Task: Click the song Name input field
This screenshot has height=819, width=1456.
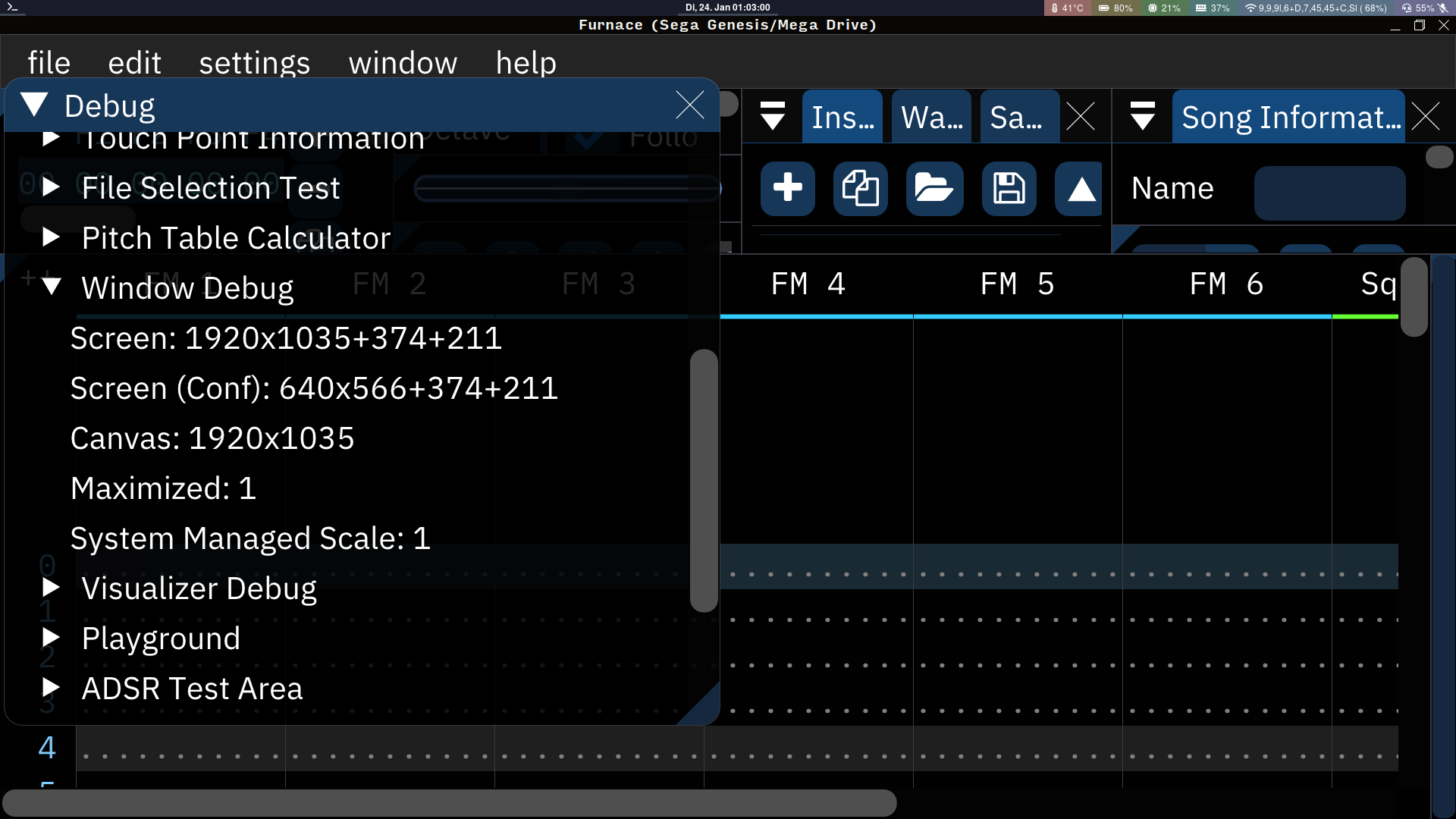Action: coord(1329,193)
